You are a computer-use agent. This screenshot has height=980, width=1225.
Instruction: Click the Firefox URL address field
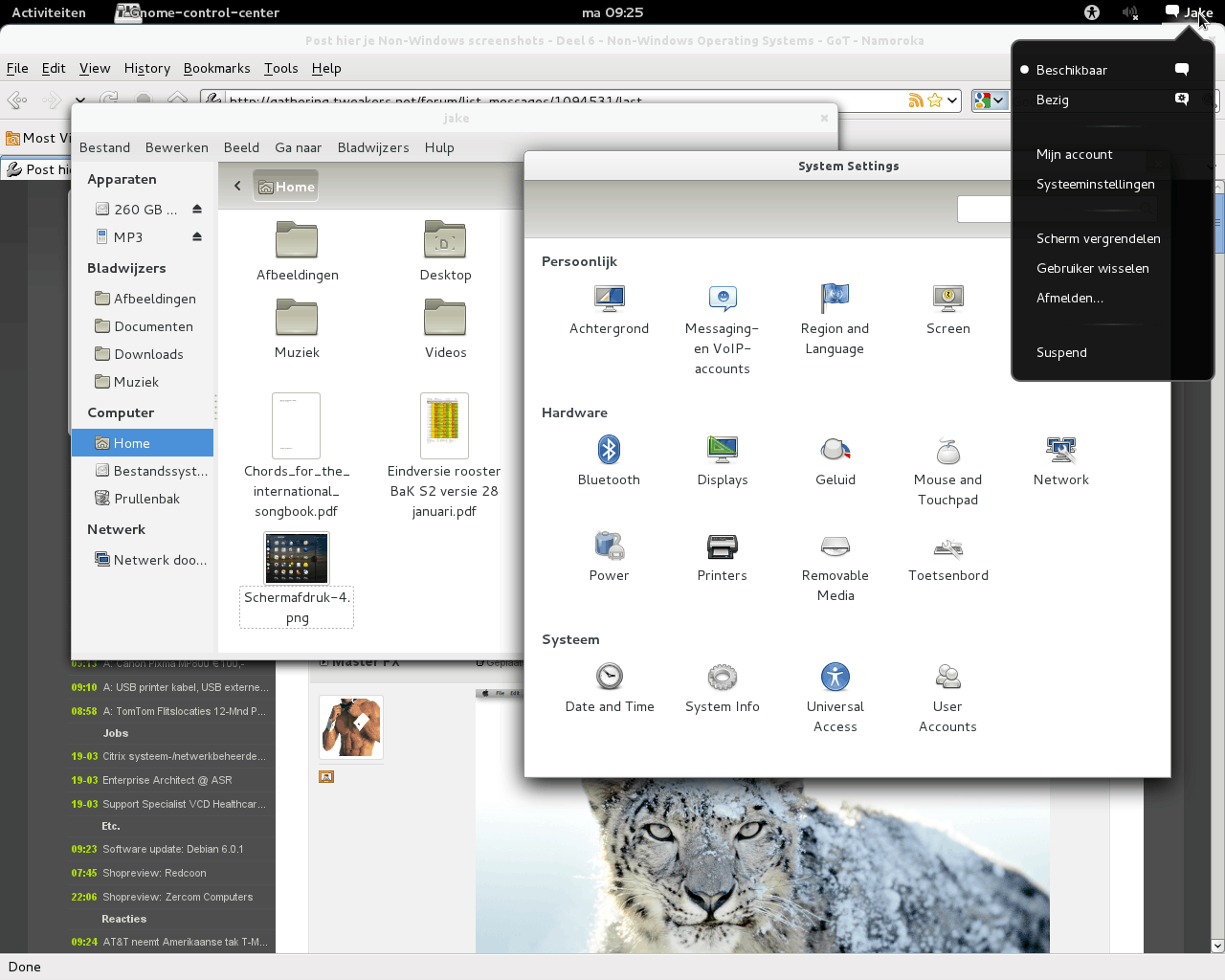click(567, 100)
